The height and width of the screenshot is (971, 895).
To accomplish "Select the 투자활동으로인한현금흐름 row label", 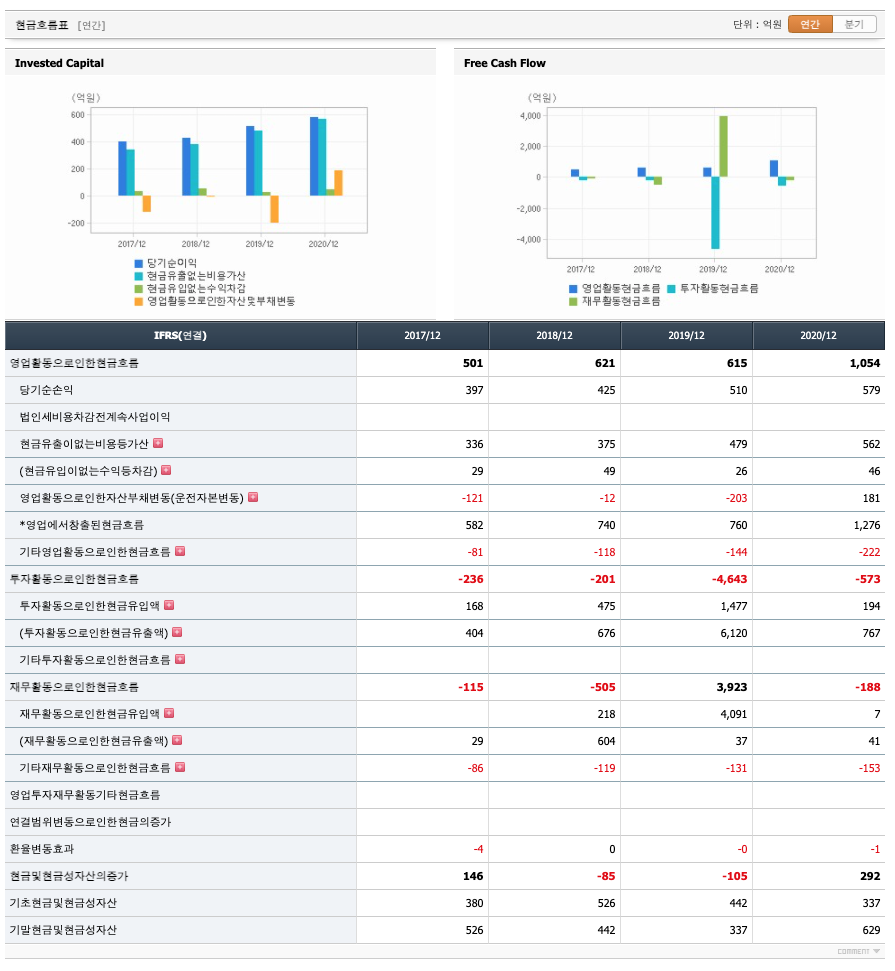I will click(74, 579).
